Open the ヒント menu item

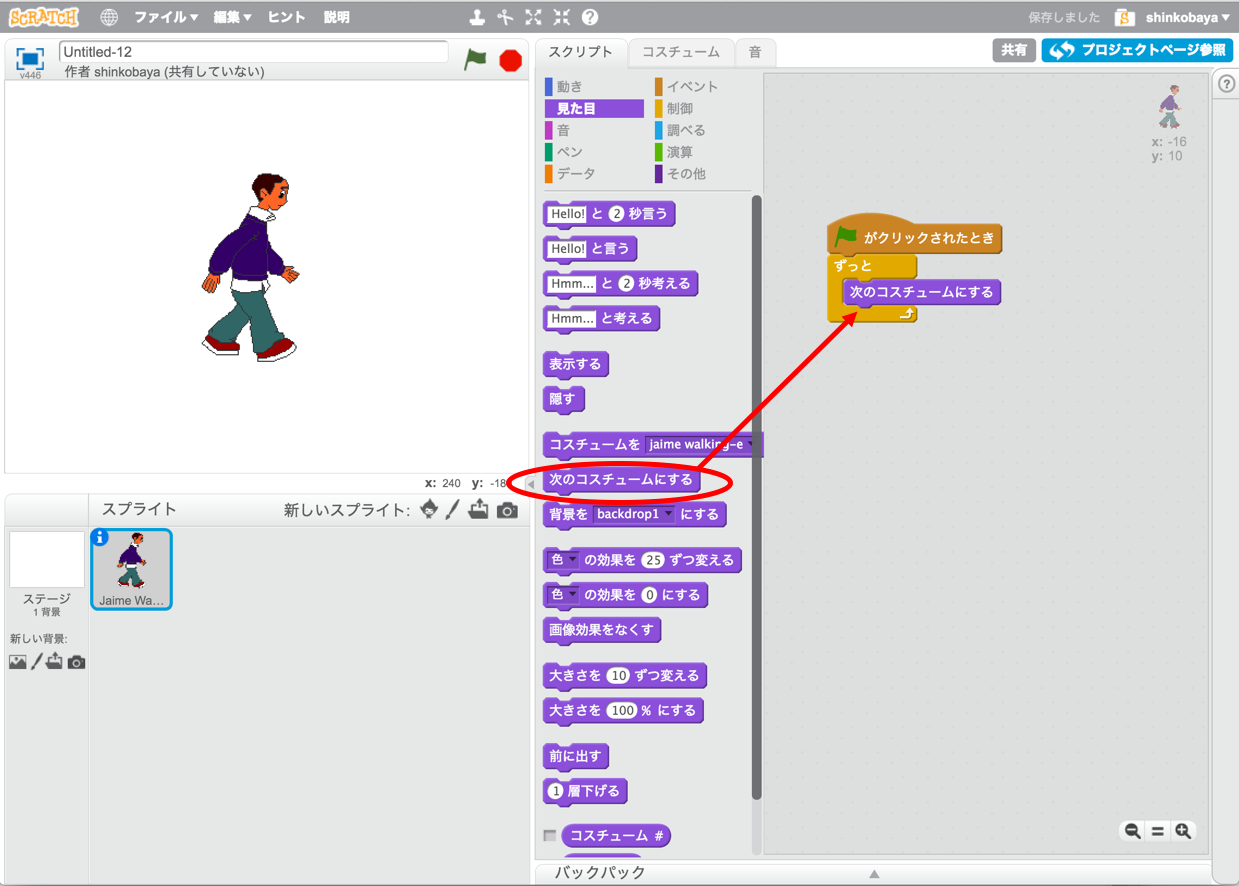point(287,17)
